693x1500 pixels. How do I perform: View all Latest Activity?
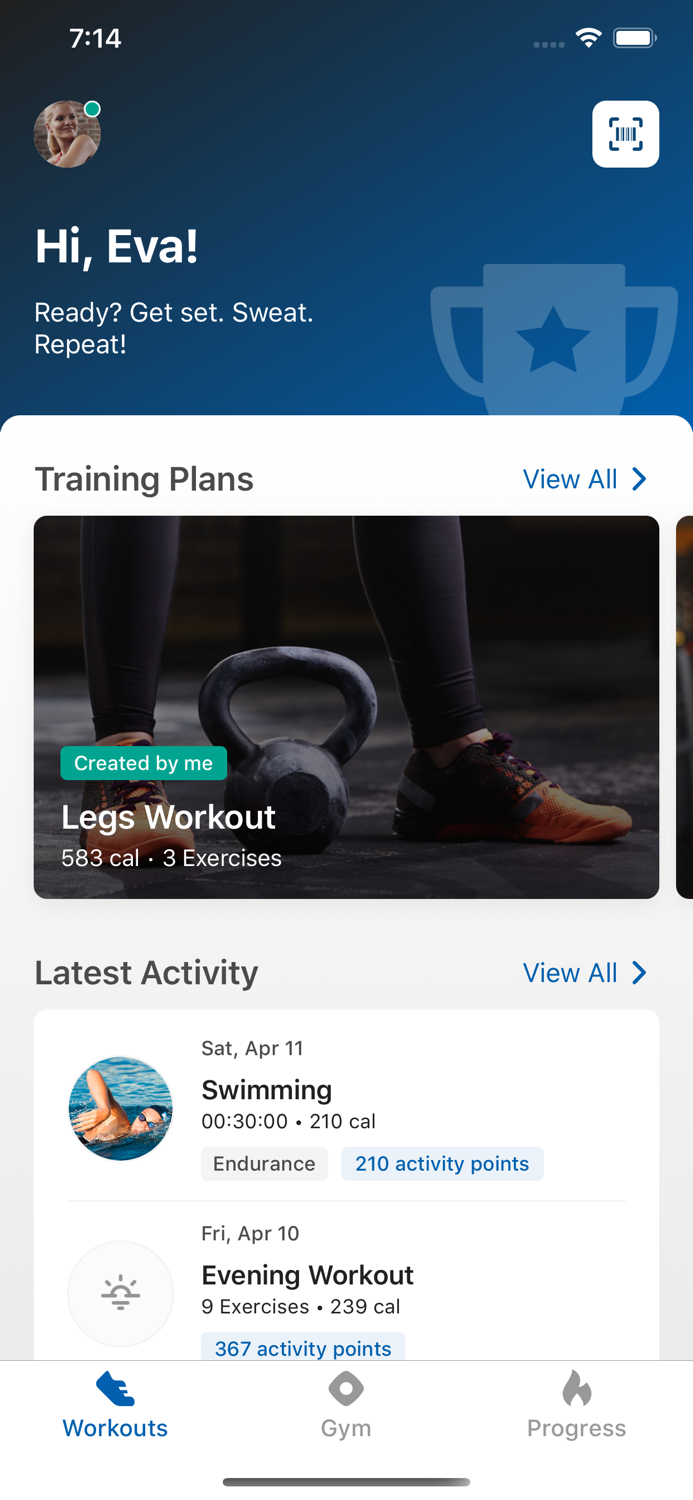coord(586,973)
